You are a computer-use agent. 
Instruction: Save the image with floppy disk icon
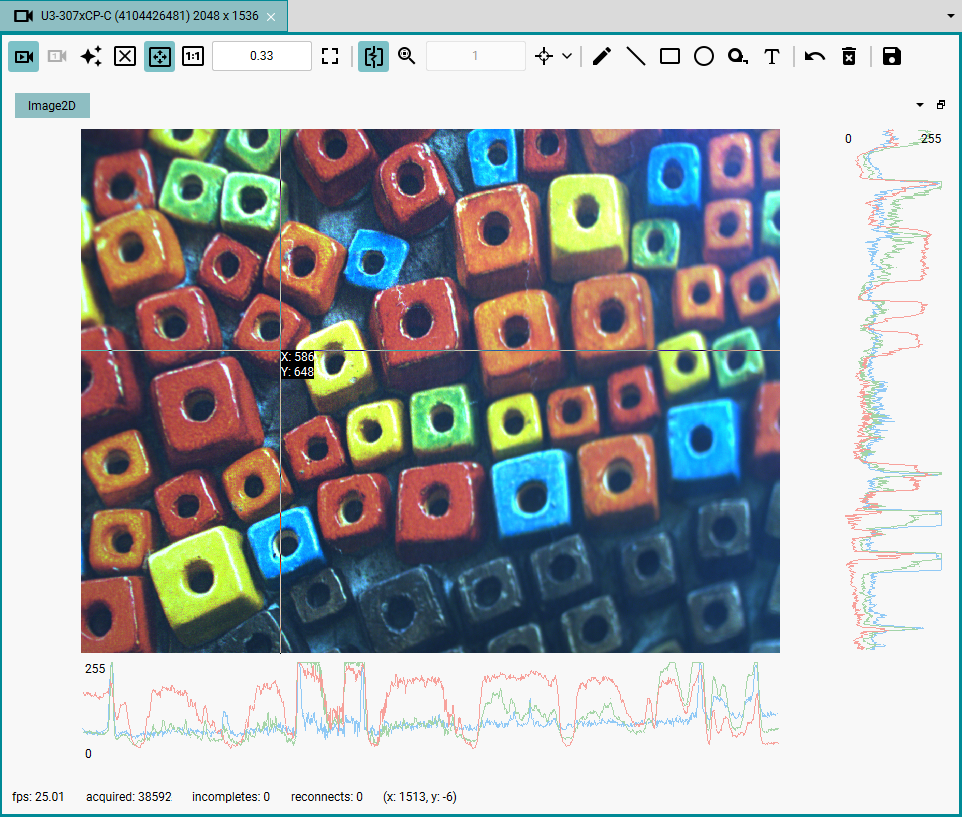[891, 56]
